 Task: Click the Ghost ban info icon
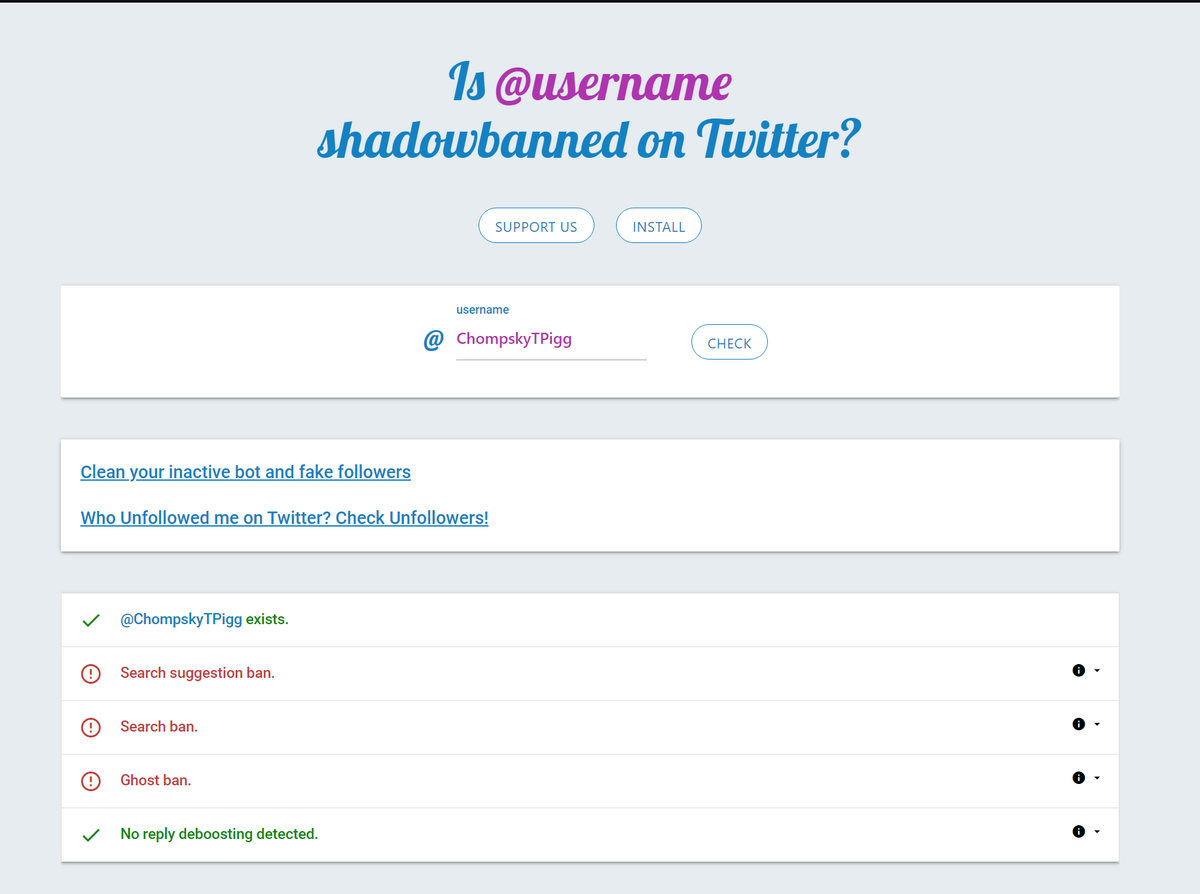(1078, 778)
